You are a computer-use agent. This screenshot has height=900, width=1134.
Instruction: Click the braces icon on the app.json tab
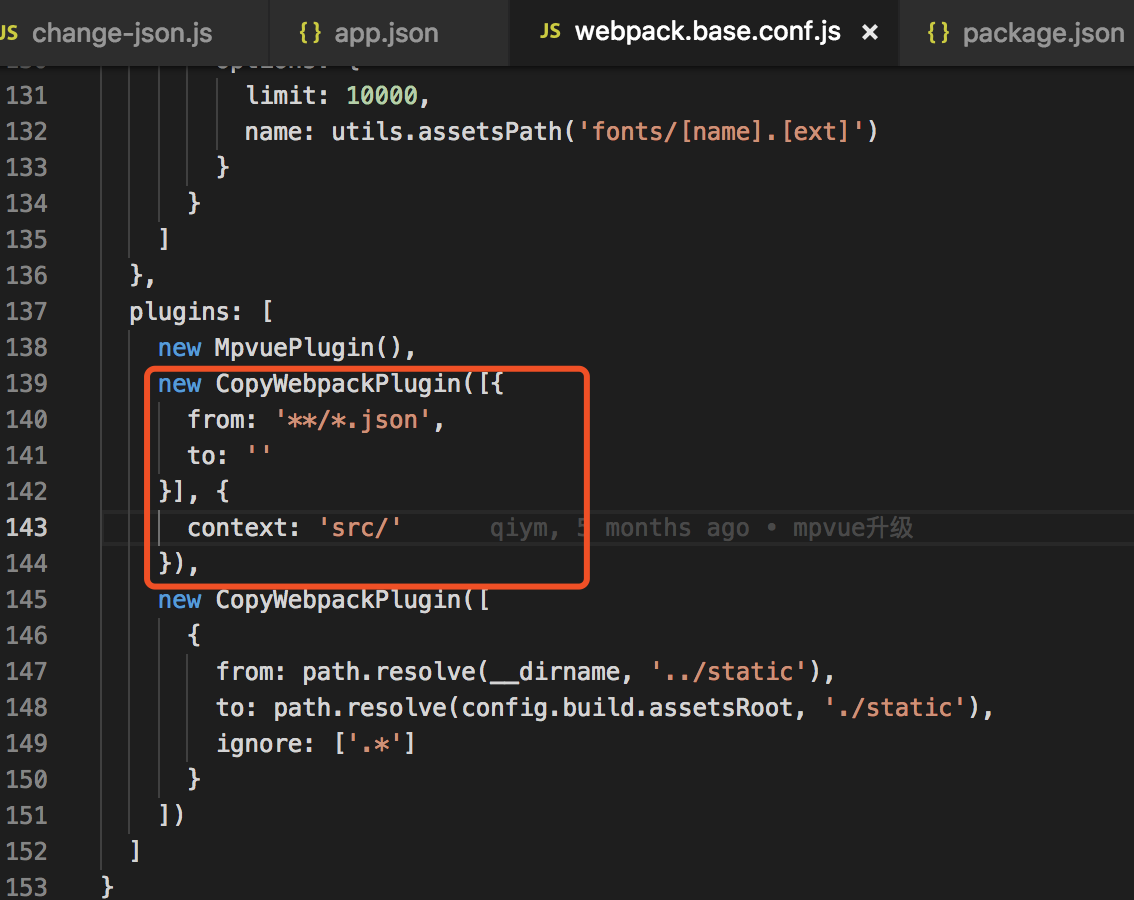309,32
